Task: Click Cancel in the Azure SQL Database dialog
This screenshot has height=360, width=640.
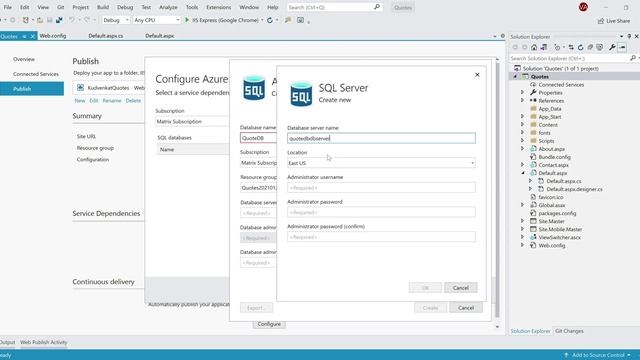Action: [x=466, y=308]
